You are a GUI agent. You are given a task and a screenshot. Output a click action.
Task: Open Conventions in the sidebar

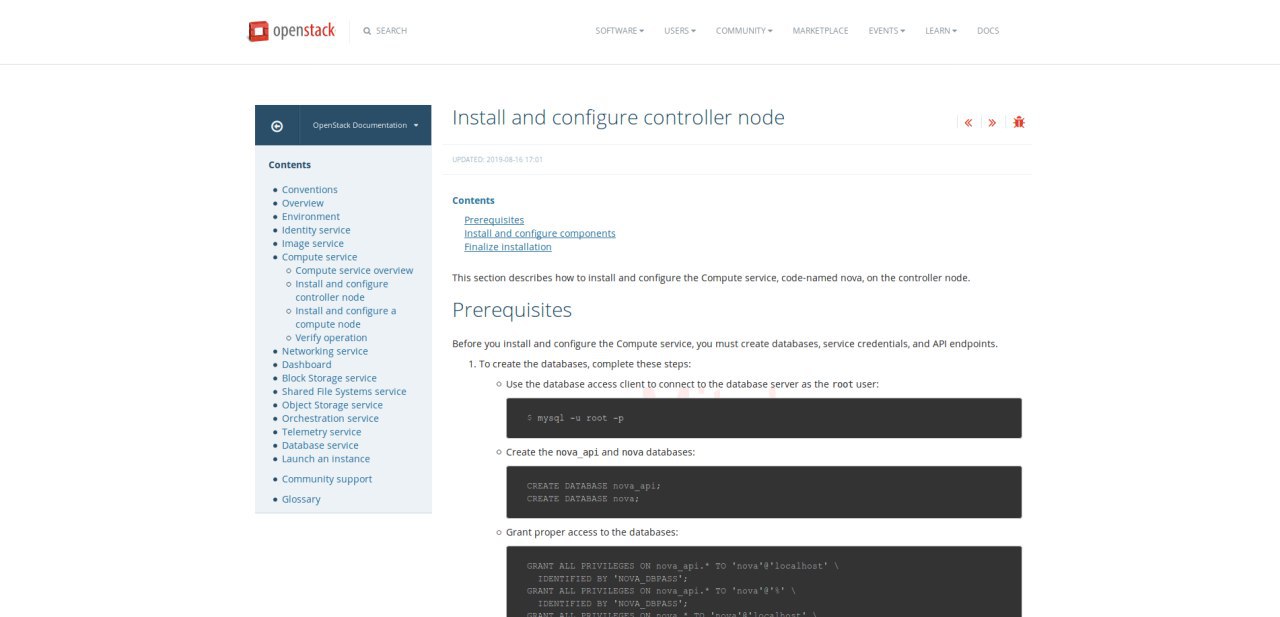[x=310, y=190]
